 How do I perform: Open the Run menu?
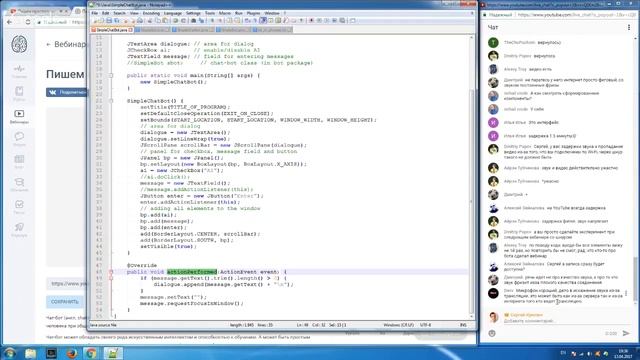[x=239, y=13]
